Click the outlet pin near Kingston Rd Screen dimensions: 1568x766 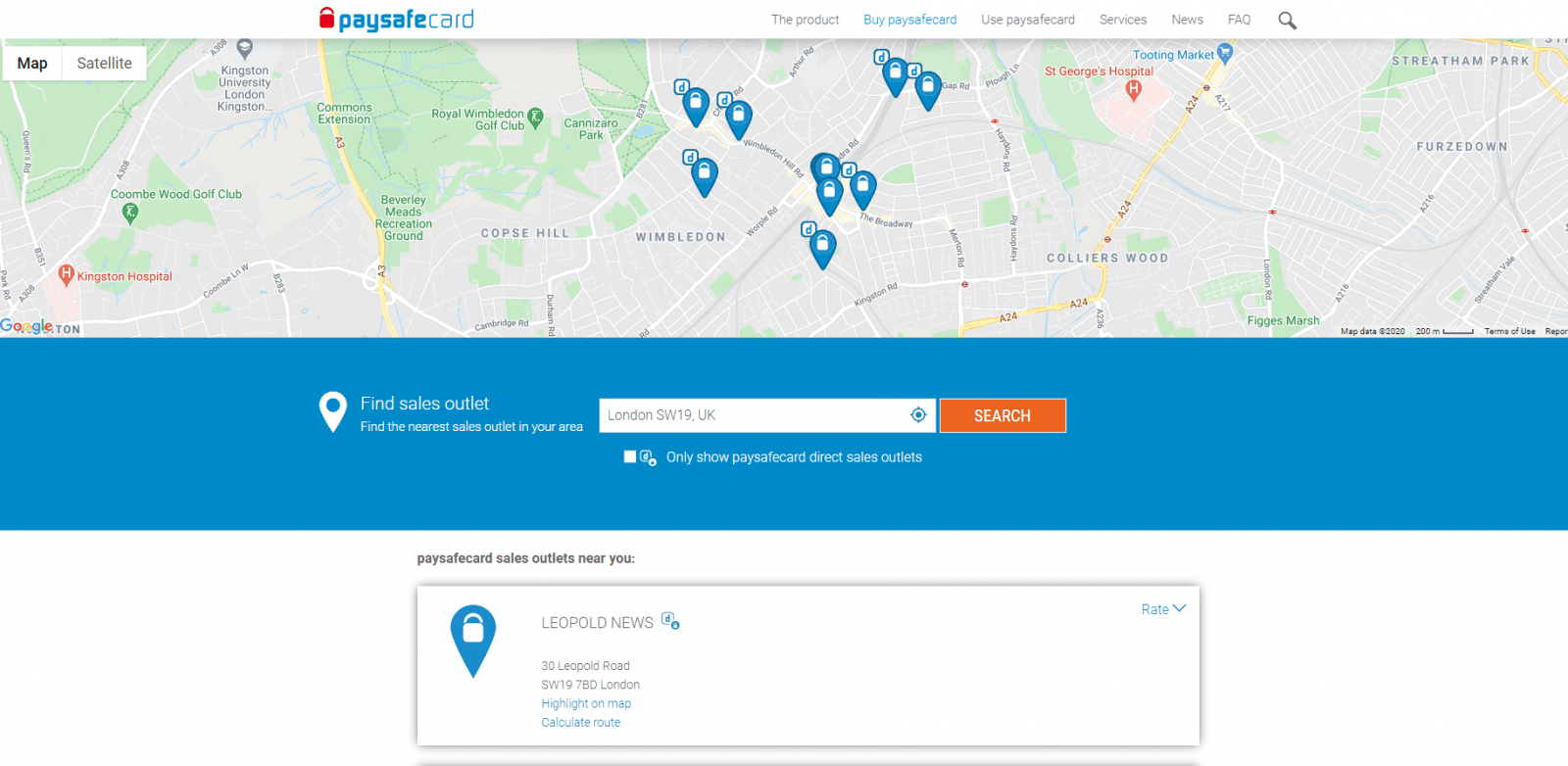(x=823, y=248)
